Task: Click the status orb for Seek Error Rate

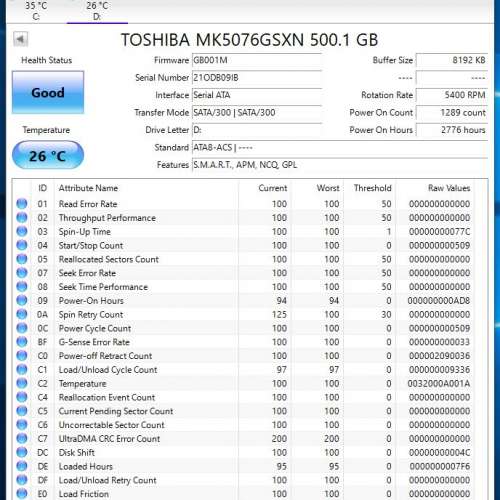Action: coord(22,273)
